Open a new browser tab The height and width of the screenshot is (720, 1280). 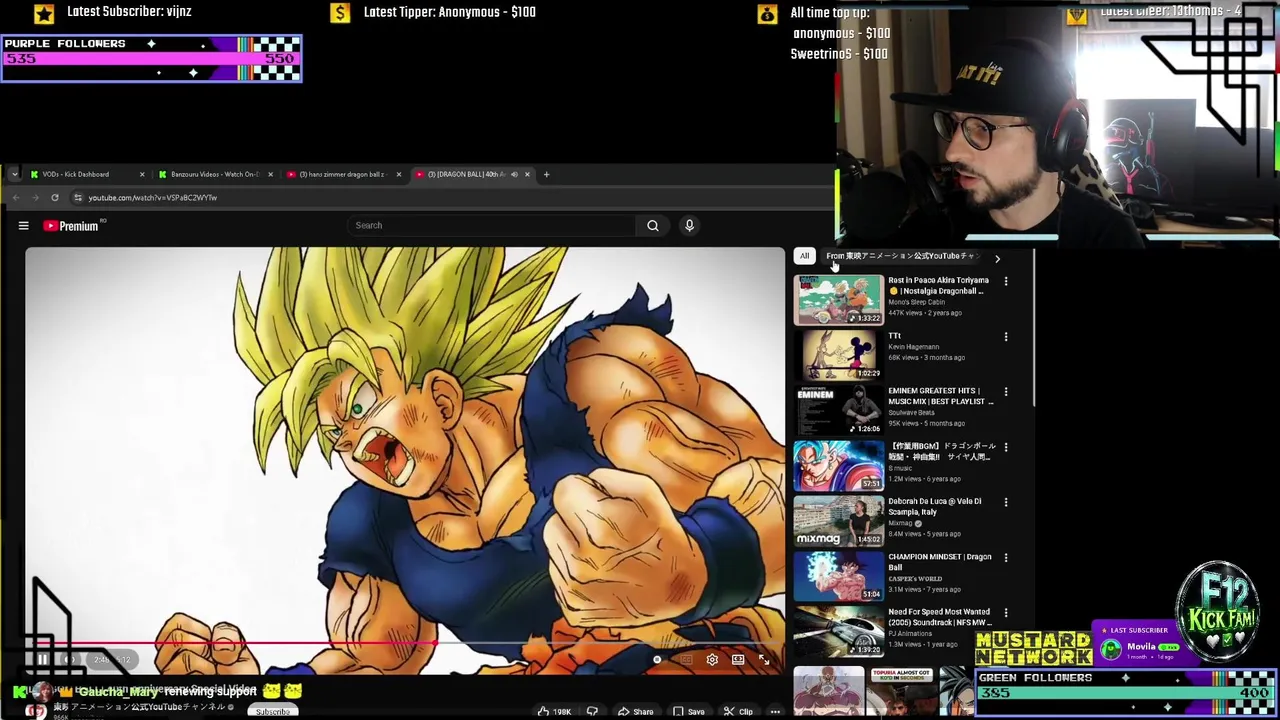pos(546,175)
